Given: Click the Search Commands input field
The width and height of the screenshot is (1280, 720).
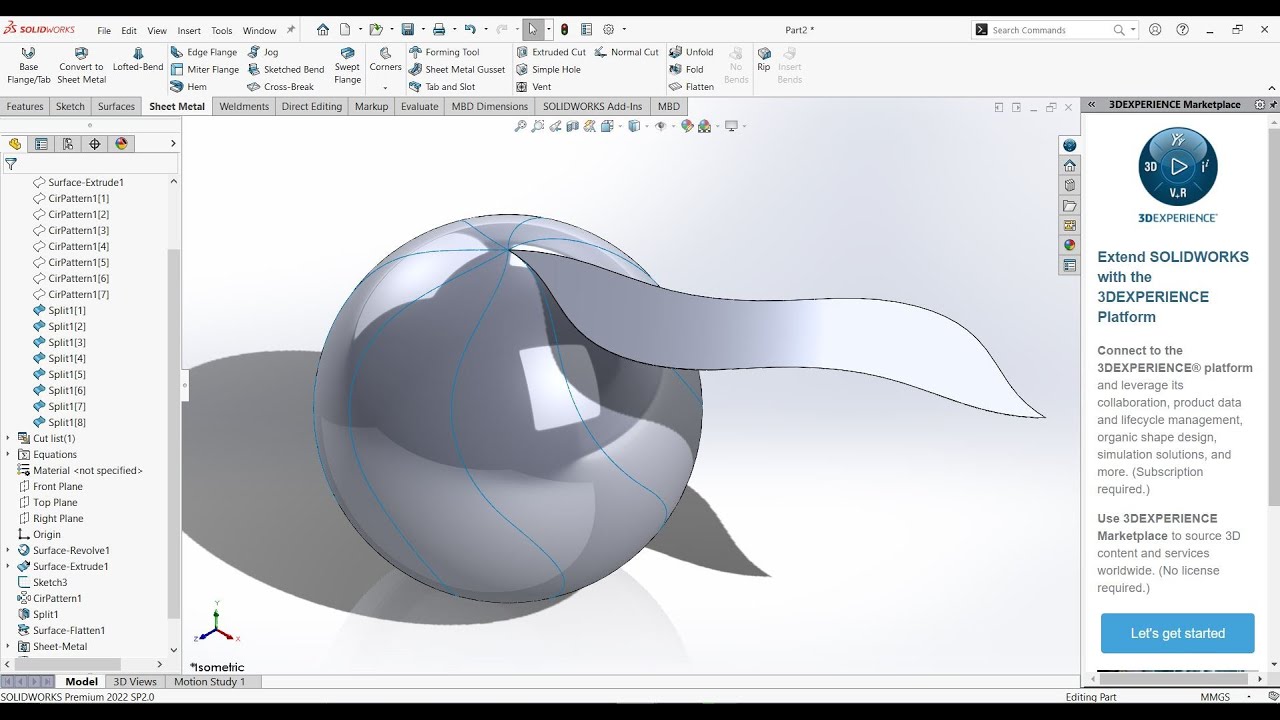Looking at the screenshot, I should pos(1050,30).
